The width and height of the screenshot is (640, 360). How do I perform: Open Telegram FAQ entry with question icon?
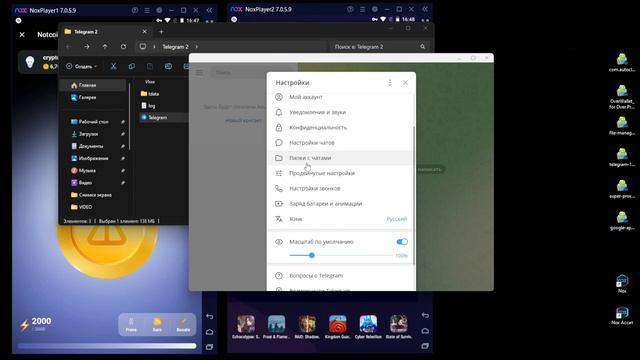[341, 276]
